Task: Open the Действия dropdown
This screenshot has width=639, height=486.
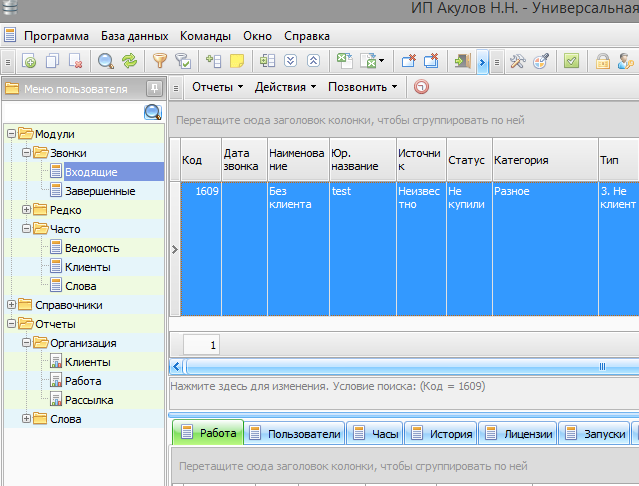Action: click(x=285, y=87)
